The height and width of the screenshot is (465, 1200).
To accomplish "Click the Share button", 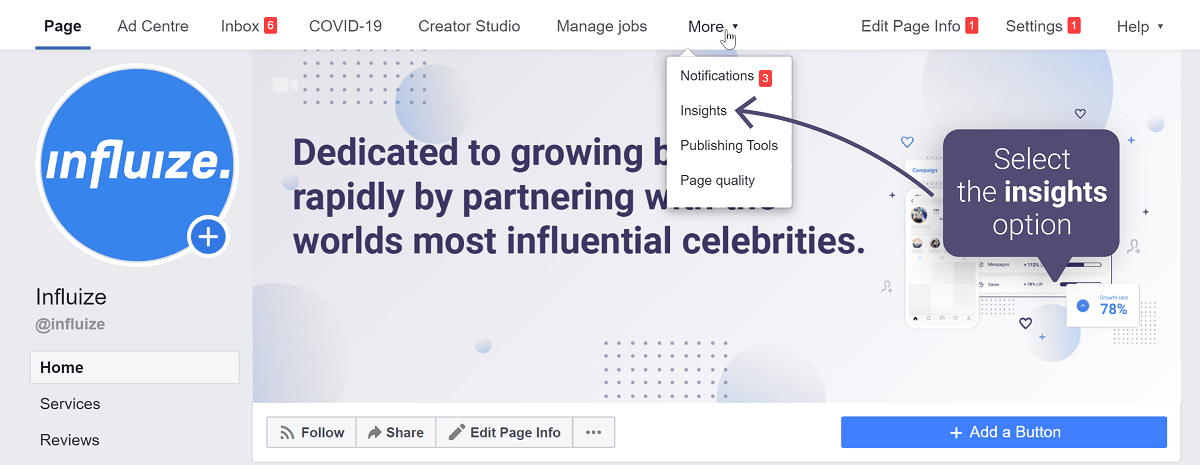I will (395, 432).
